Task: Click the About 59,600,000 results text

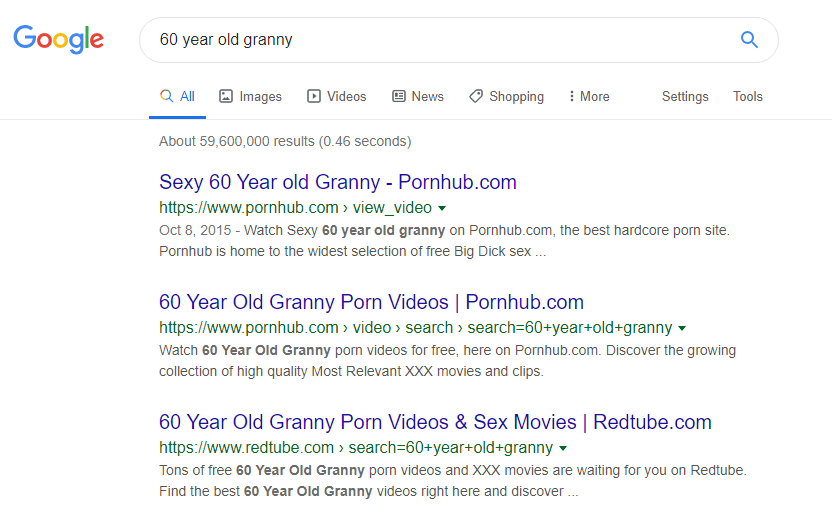Action: (285, 141)
